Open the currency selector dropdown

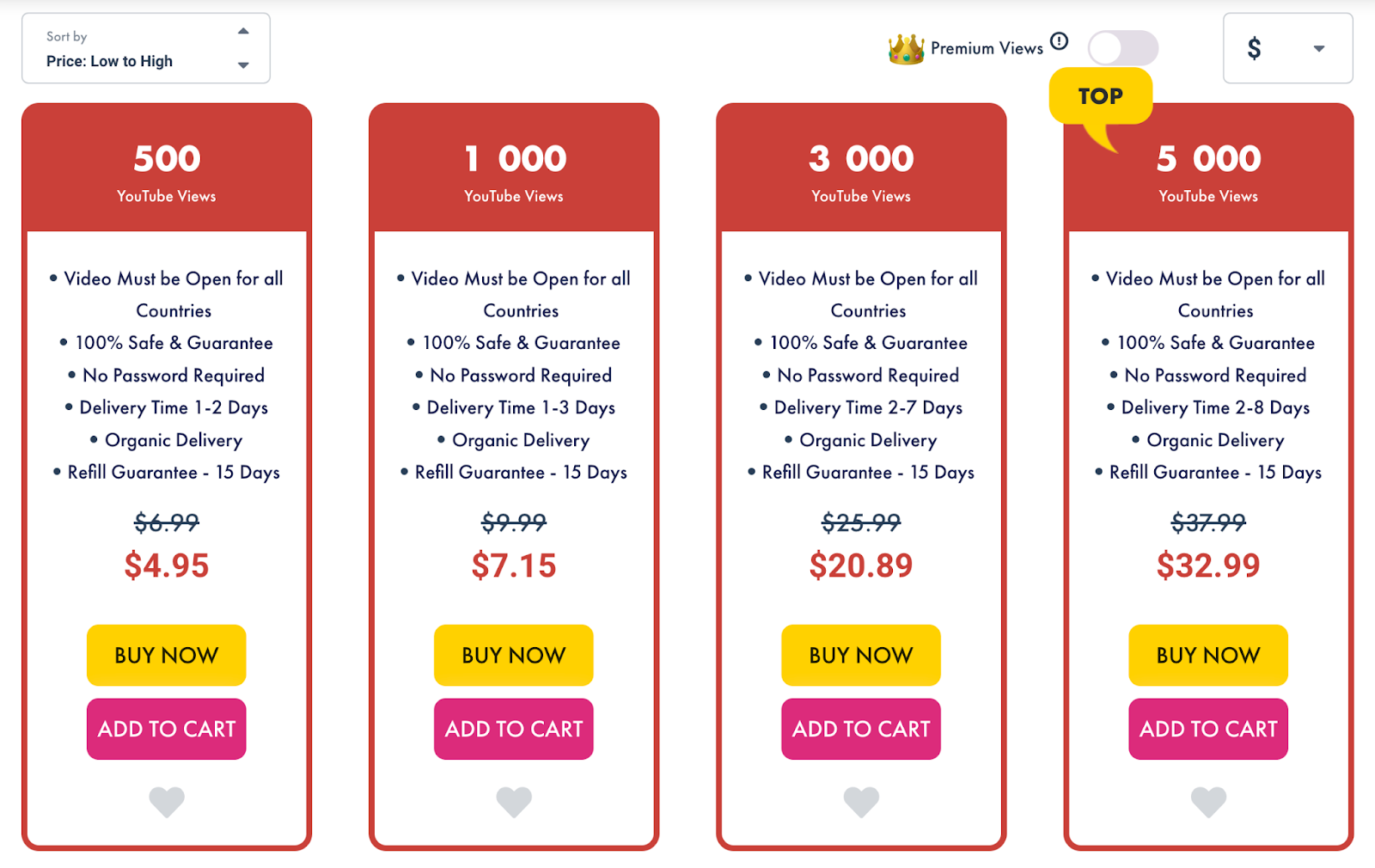1287,49
